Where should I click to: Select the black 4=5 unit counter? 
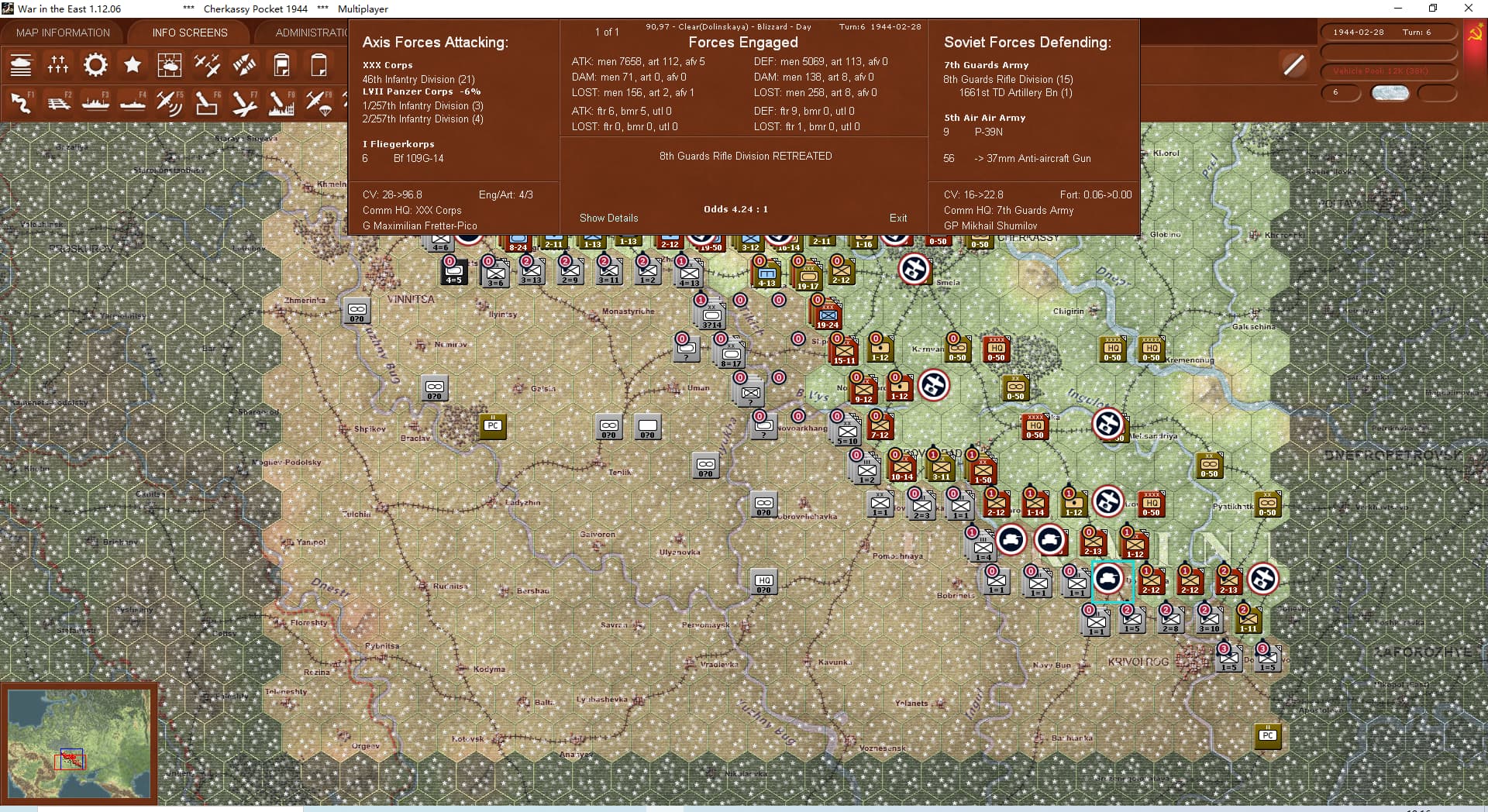[x=453, y=271]
